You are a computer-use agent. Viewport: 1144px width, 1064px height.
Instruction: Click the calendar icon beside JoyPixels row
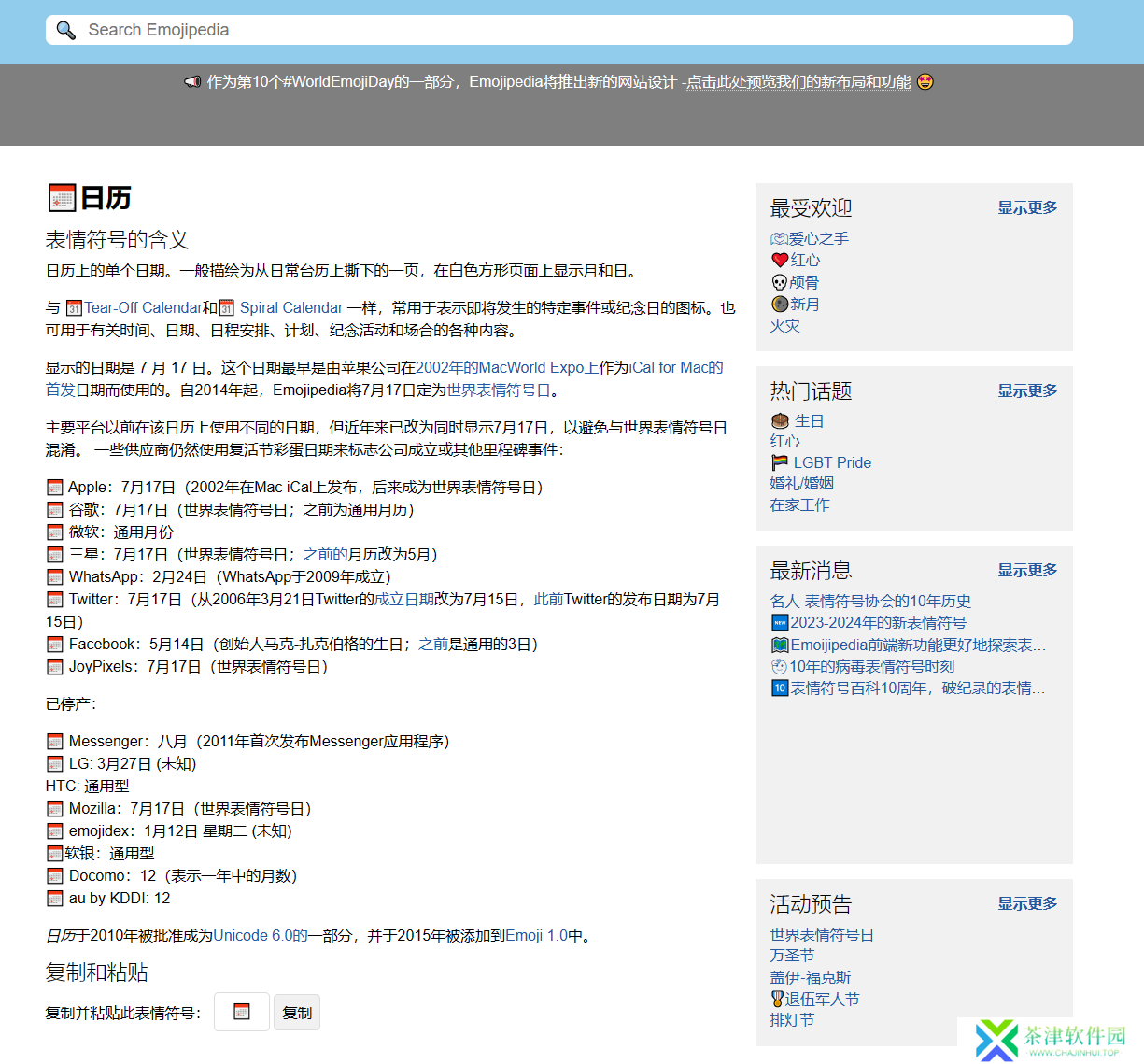click(55, 667)
